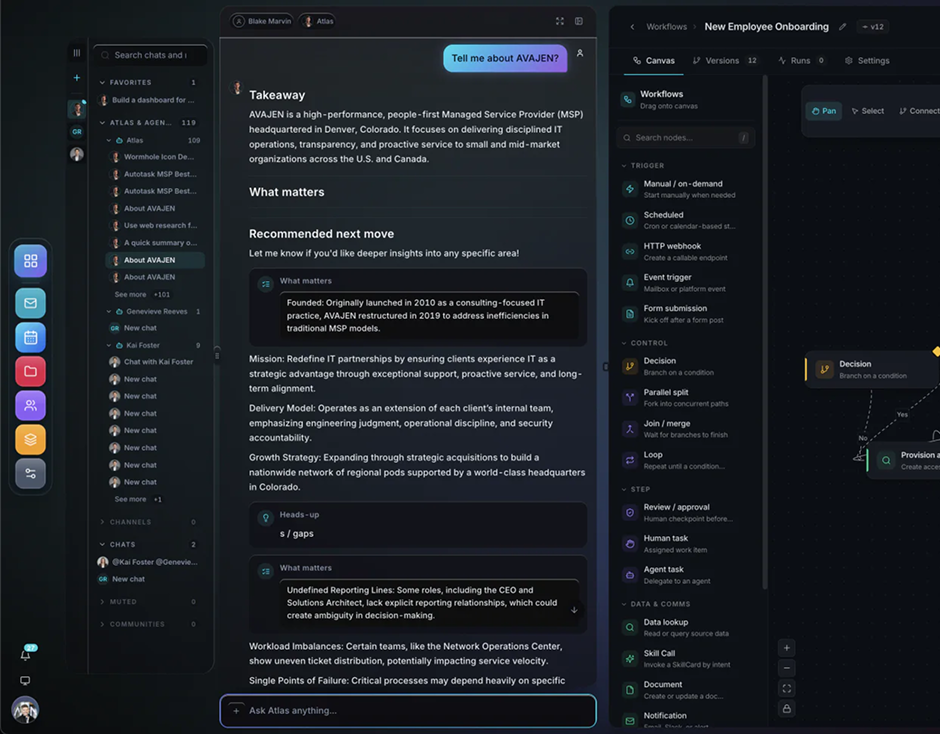Screen dimensions: 940x735
Task: Click See more +1 under Kai Foster
Action: (x=138, y=500)
